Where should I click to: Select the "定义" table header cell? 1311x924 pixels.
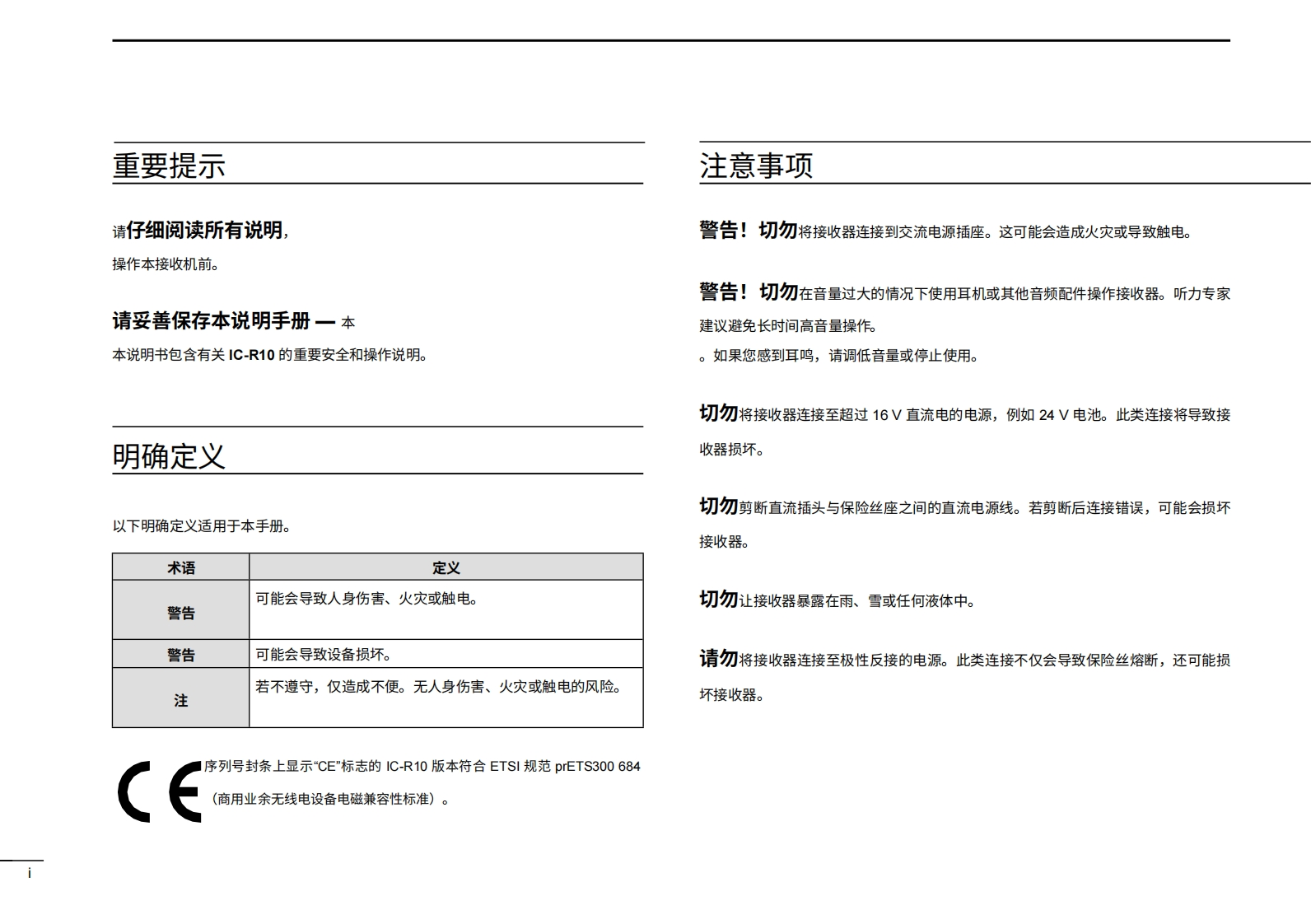[x=446, y=567]
